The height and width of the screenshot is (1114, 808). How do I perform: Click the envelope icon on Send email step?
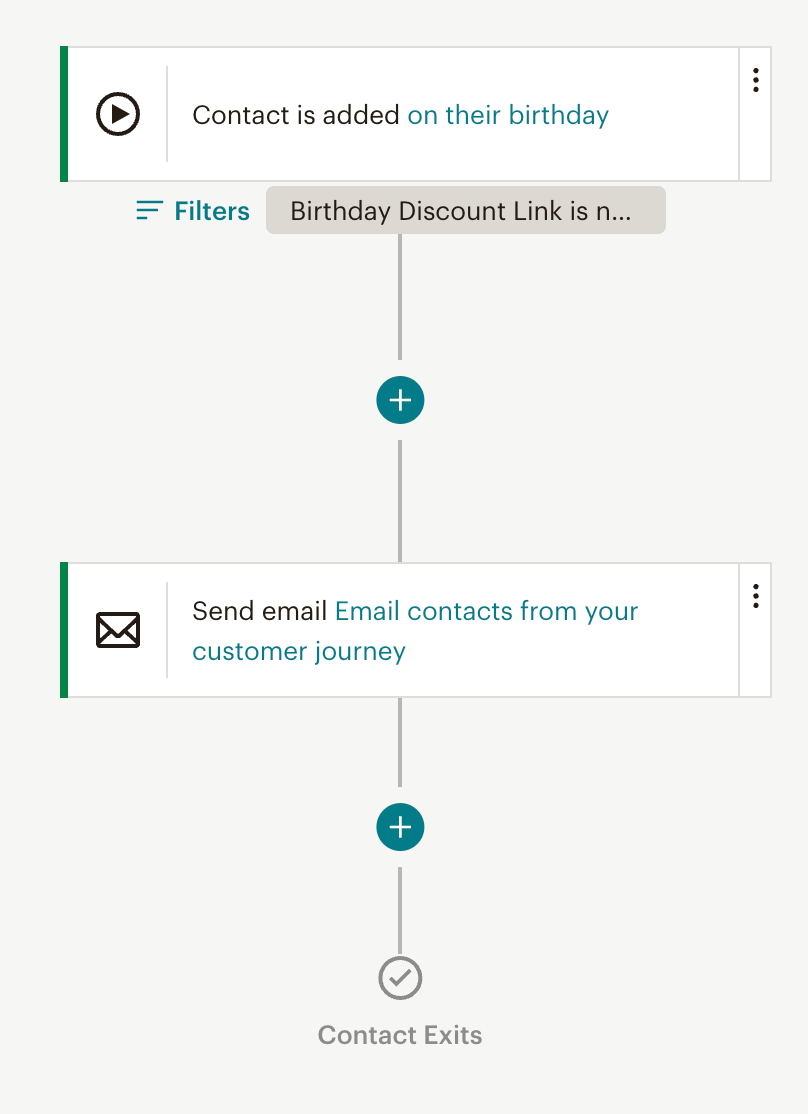tap(118, 630)
